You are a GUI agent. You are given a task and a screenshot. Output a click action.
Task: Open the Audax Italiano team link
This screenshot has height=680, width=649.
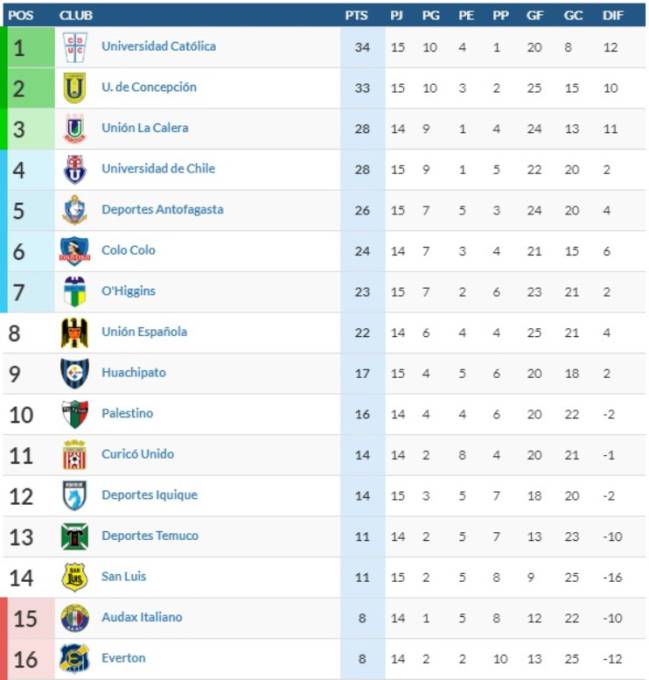pyautogui.click(x=142, y=617)
